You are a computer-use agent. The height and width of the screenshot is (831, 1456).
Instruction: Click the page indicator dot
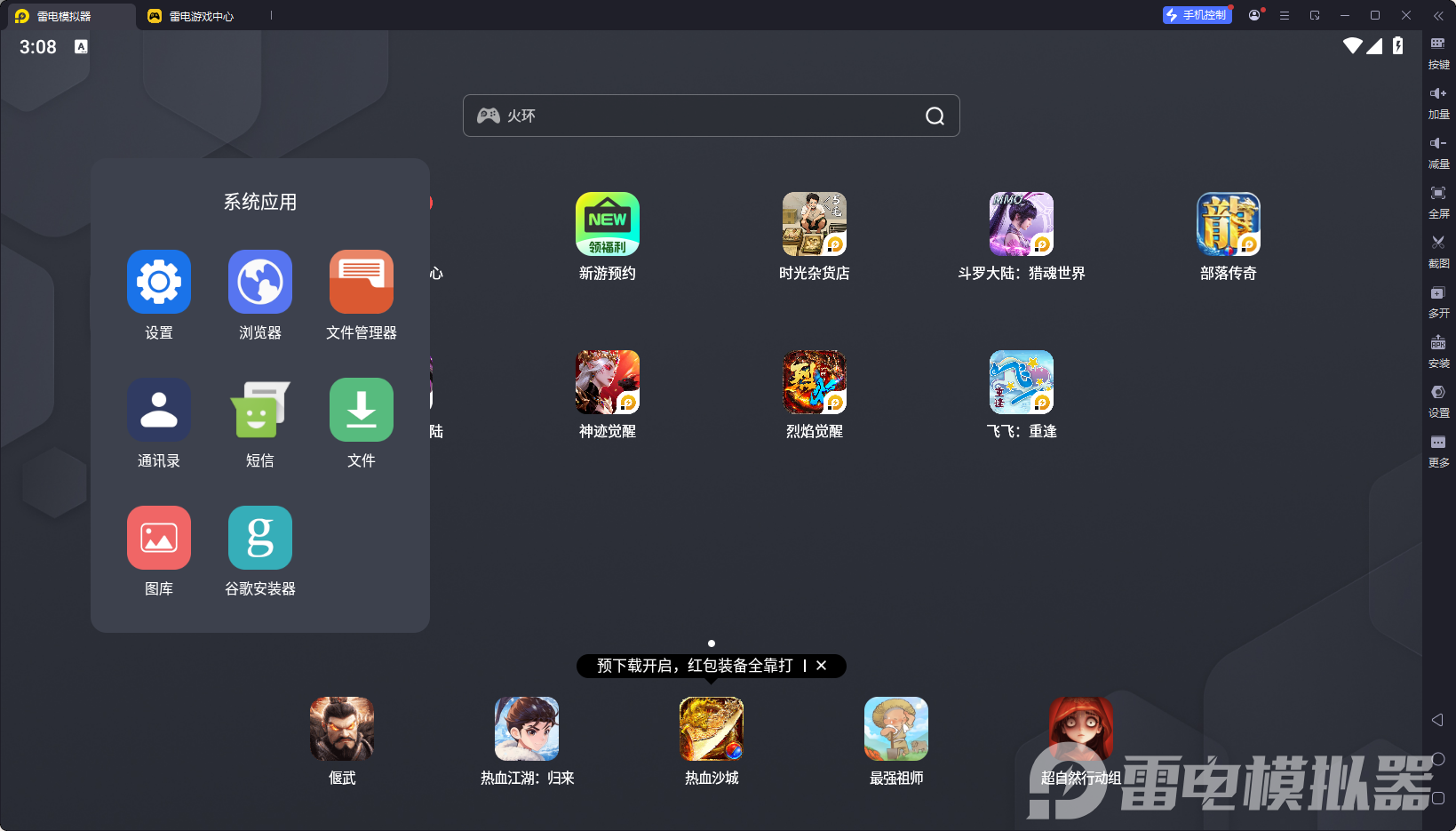coord(712,643)
